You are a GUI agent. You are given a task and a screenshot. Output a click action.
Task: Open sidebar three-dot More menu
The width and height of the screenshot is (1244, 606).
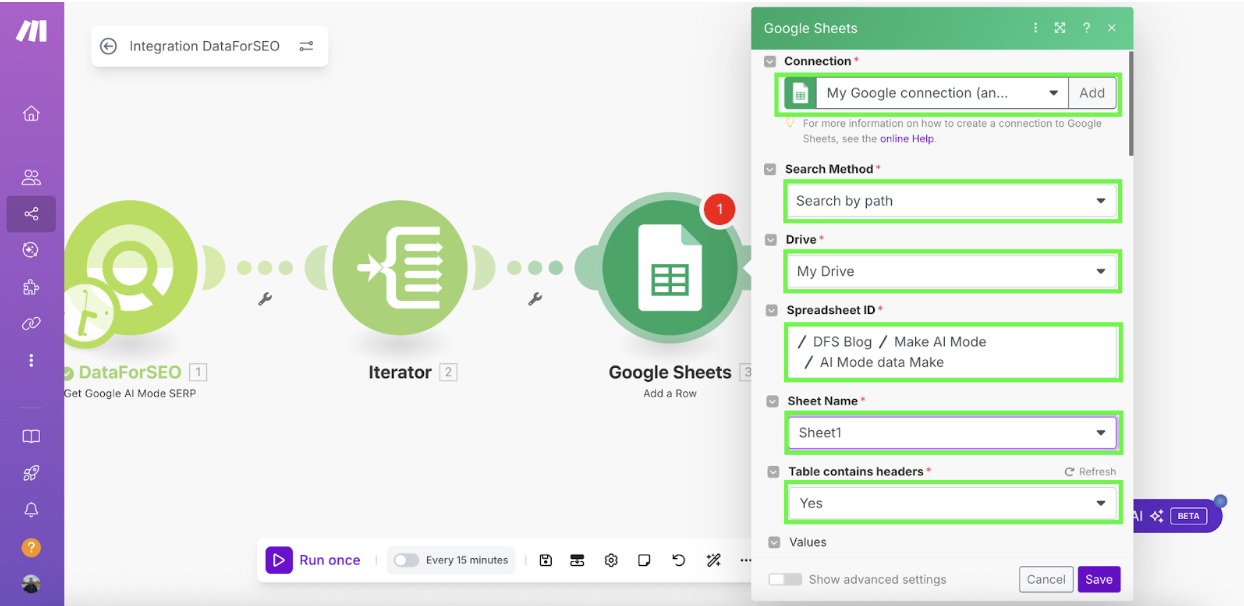(x=31, y=360)
